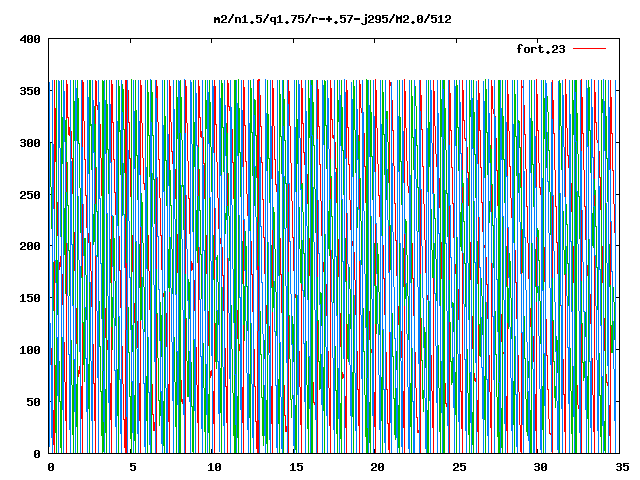
Task: Click x-axis label 10
Action: (214, 467)
